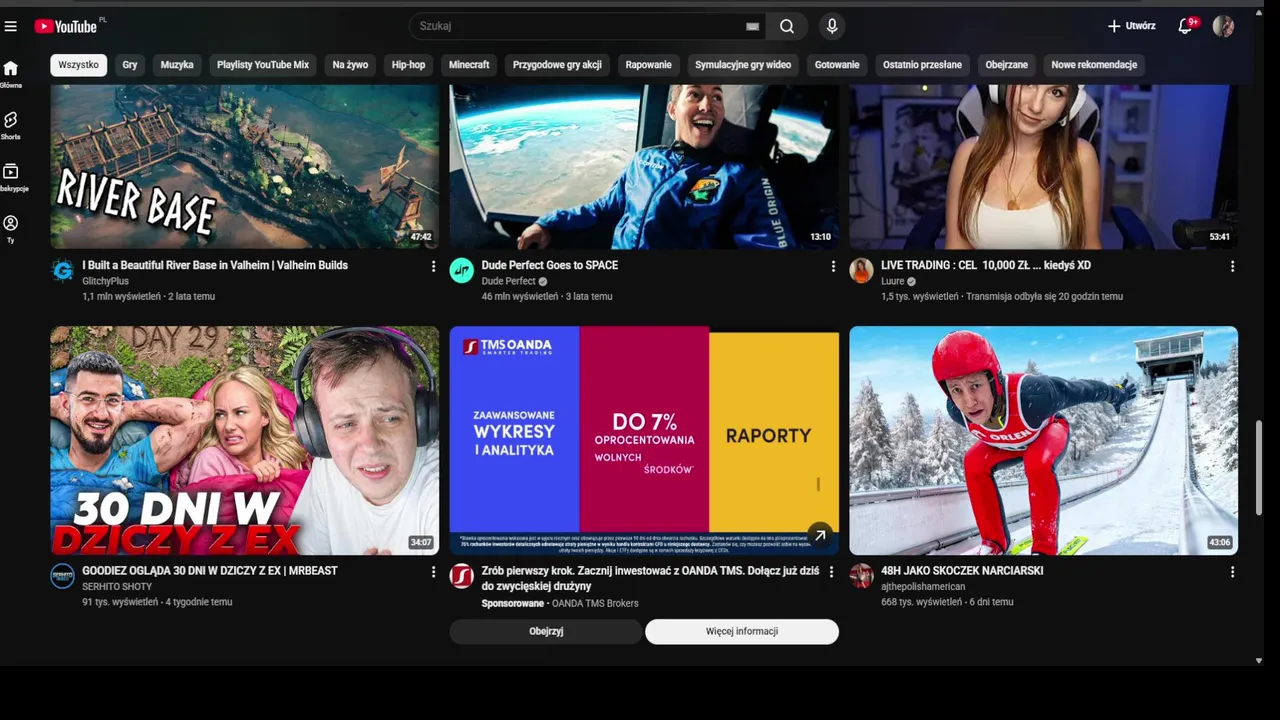This screenshot has width=1280, height=720.
Task: Click the scrollbar down arrow
Action: click(1259, 661)
